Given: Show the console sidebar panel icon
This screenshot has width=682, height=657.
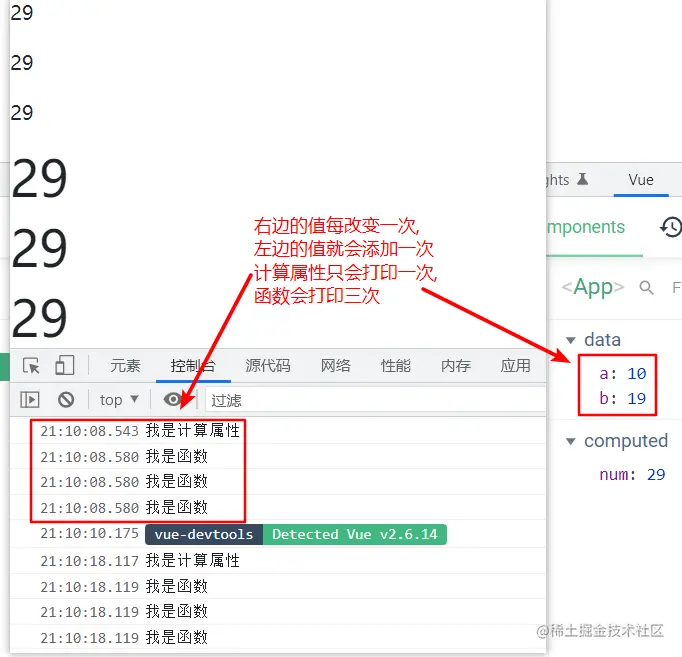Looking at the screenshot, I should point(30,399).
